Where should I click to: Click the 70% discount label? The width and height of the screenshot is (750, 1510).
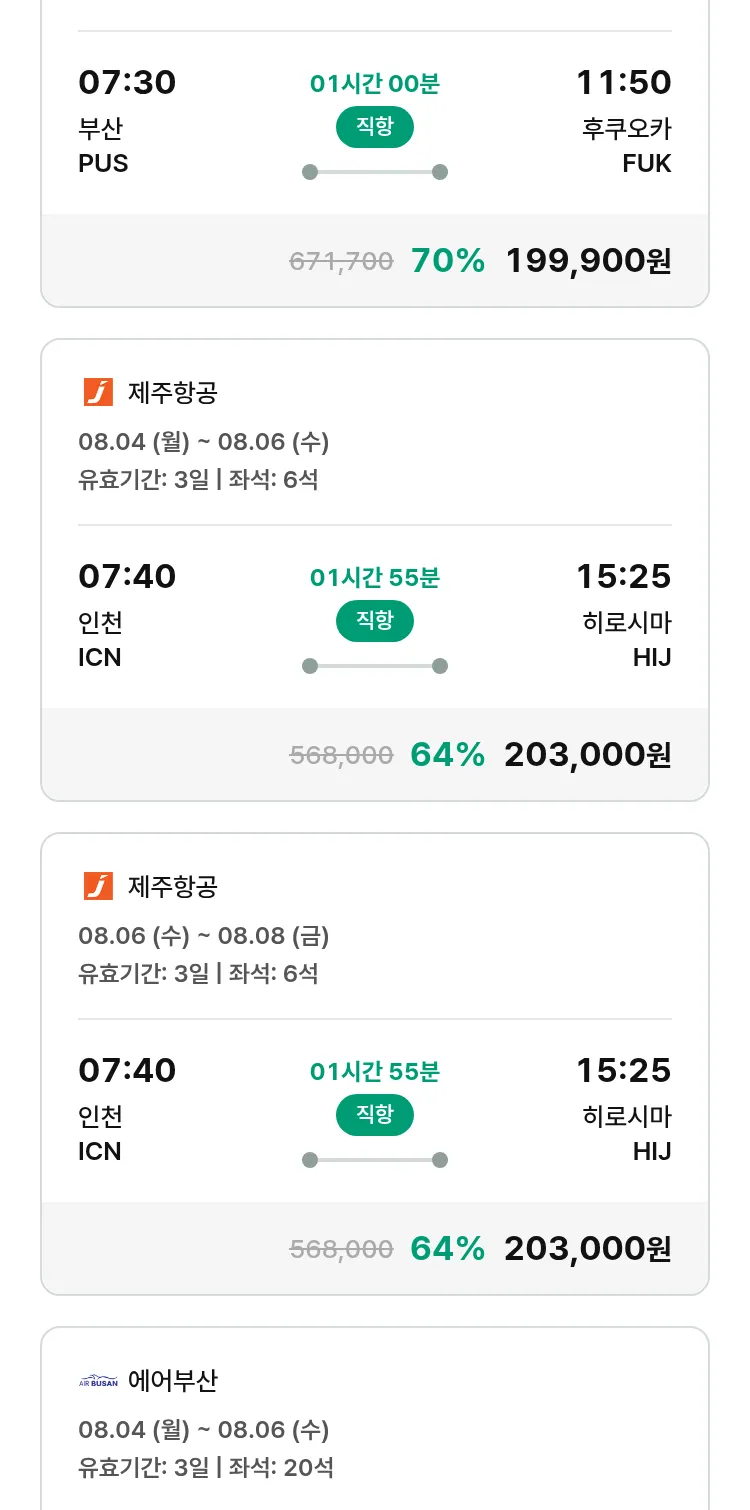pyautogui.click(x=447, y=261)
